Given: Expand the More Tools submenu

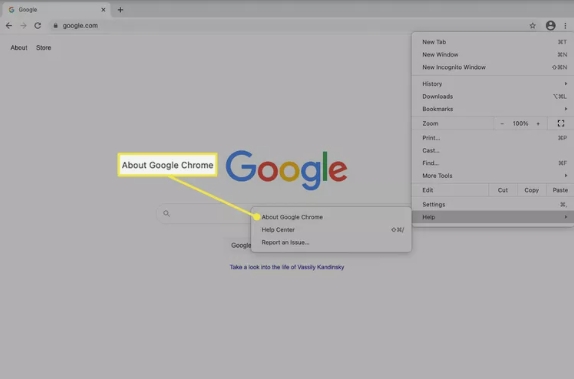Looking at the screenshot, I should click(493, 176).
